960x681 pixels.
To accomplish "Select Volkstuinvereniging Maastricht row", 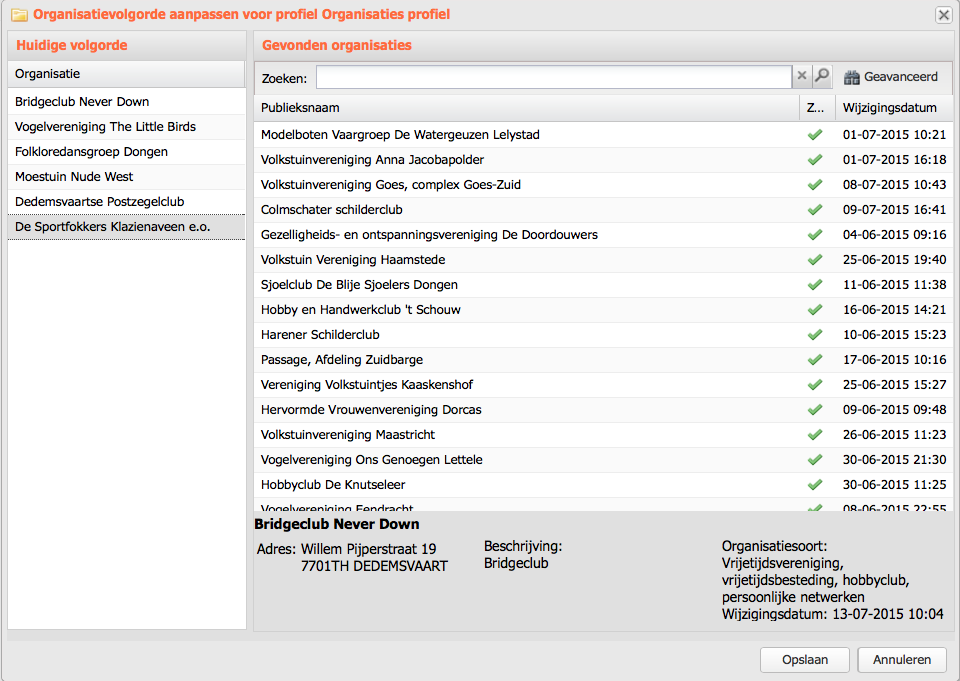I will click(x=603, y=435).
